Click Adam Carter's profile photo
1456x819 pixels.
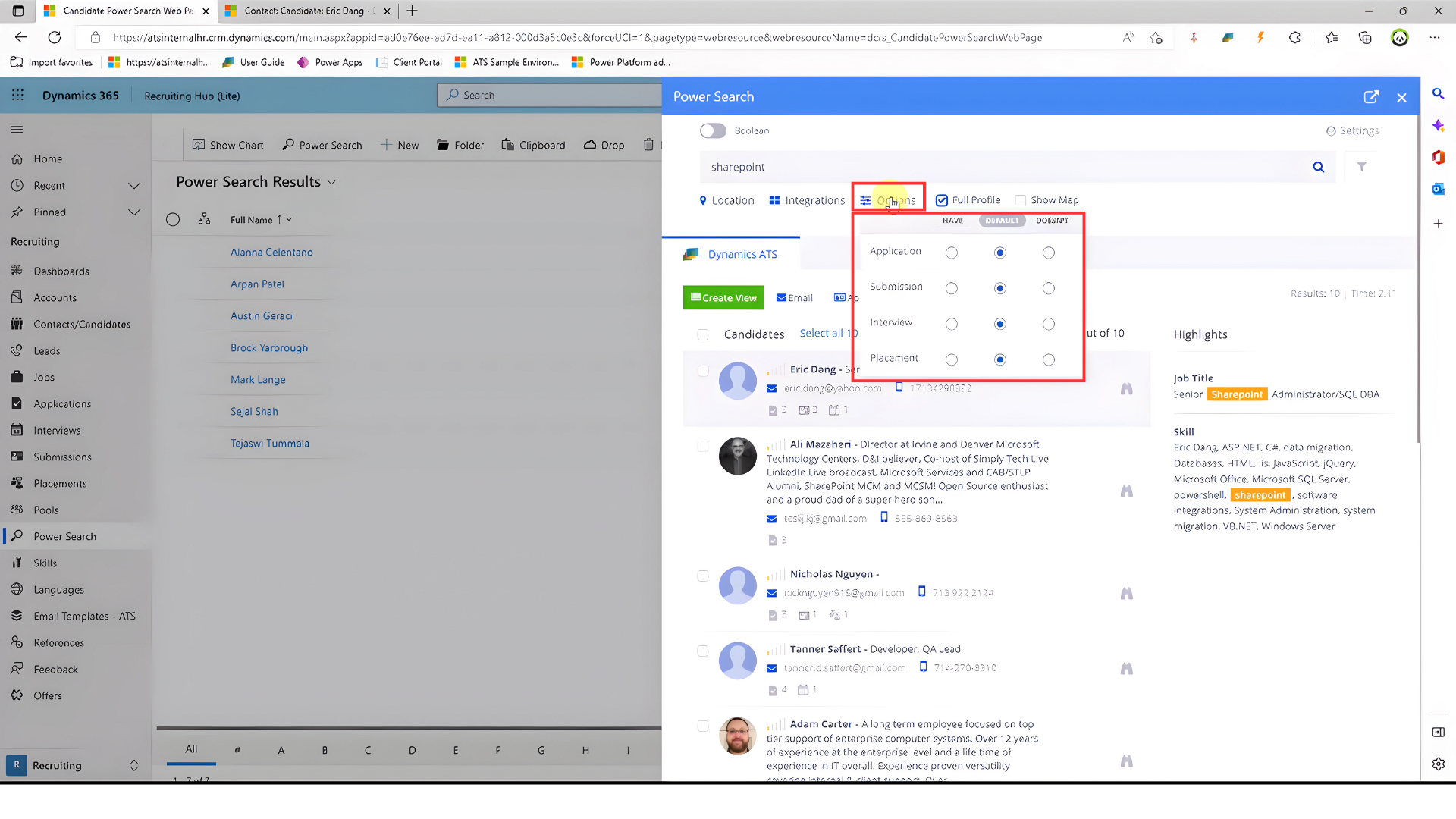point(738,736)
